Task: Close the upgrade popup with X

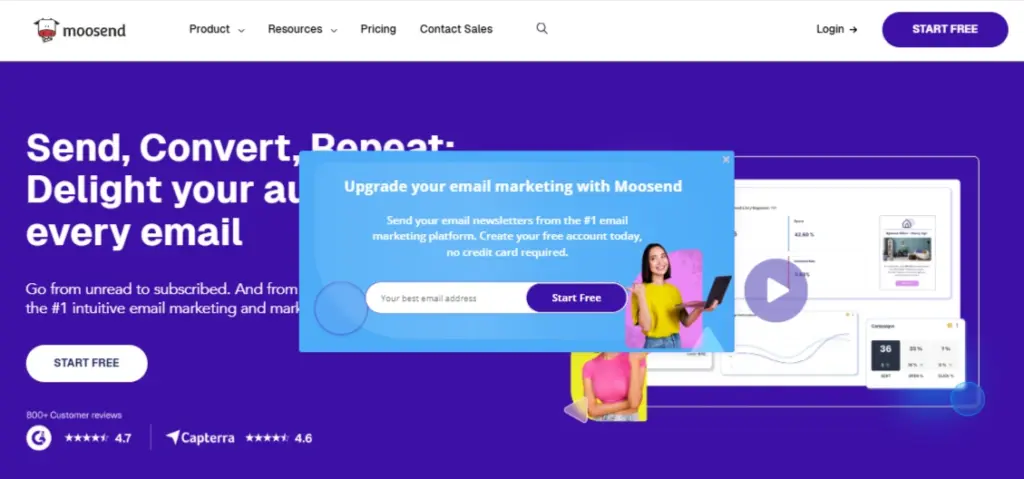Action: coord(726,160)
